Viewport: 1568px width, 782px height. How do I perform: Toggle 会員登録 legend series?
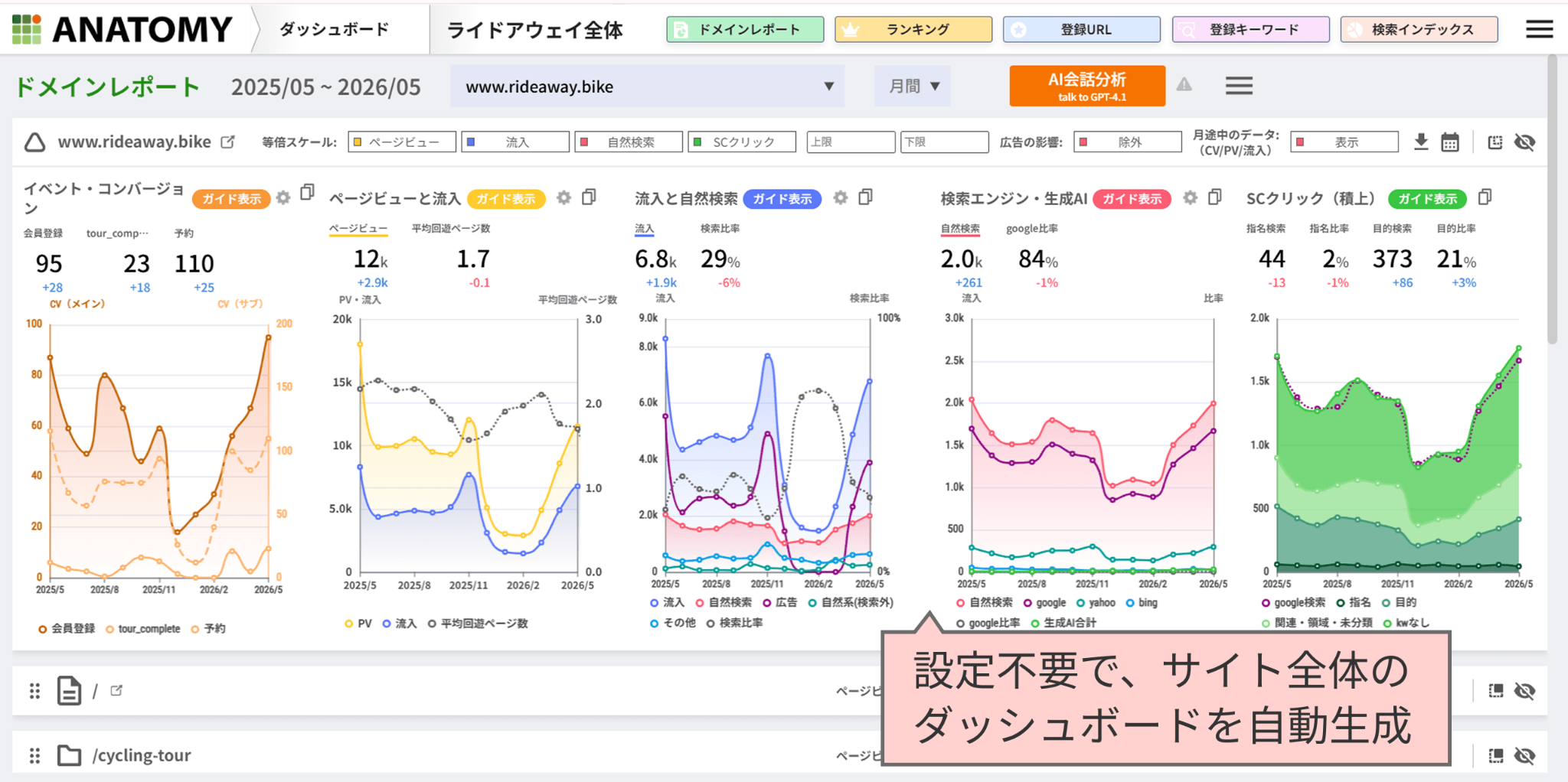click(x=67, y=629)
